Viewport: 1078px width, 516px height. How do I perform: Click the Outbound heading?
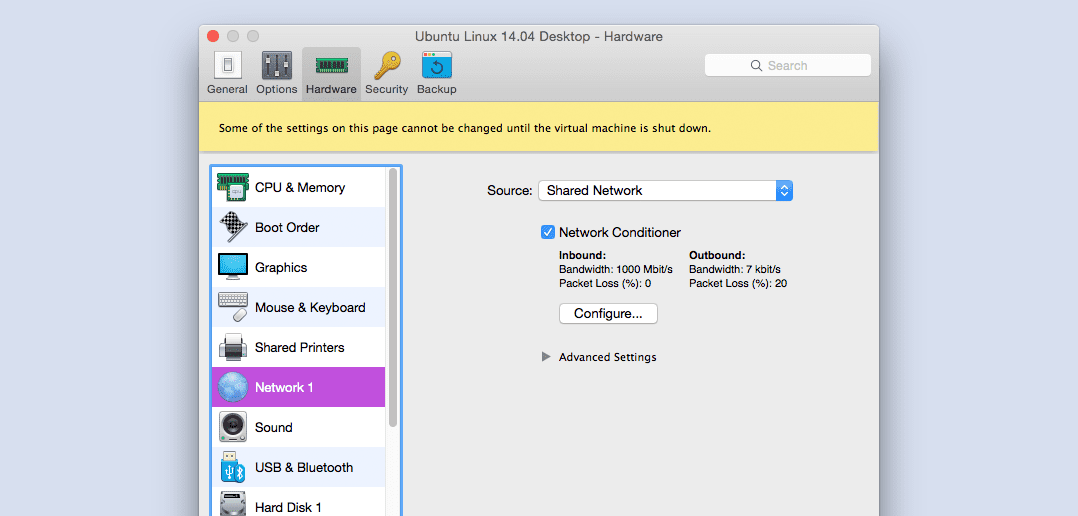[x=717, y=255]
